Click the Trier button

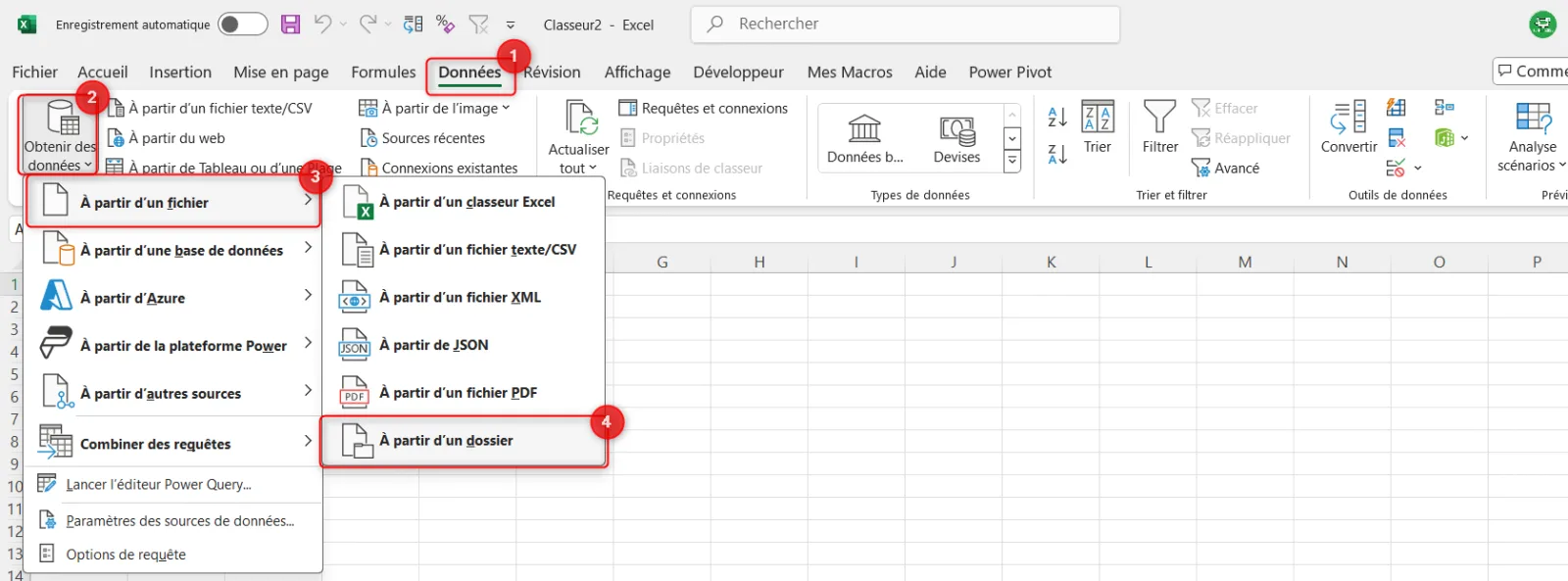point(1098,128)
